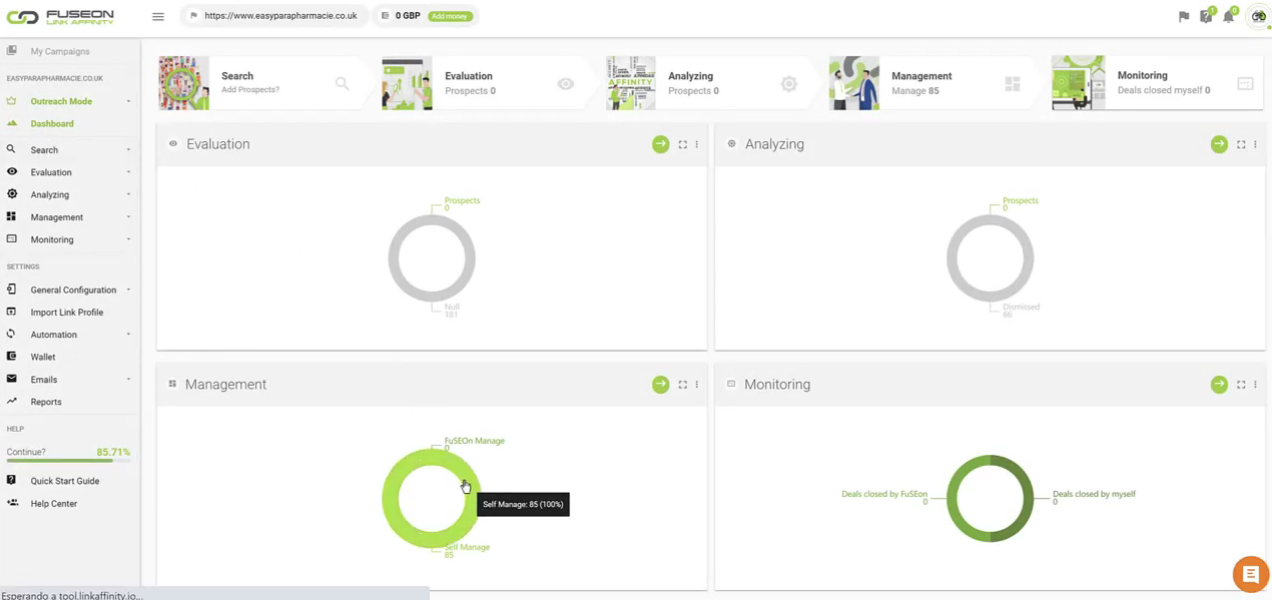
Task: Click the setup progress bar at 85.71%
Action: coord(68,461)
